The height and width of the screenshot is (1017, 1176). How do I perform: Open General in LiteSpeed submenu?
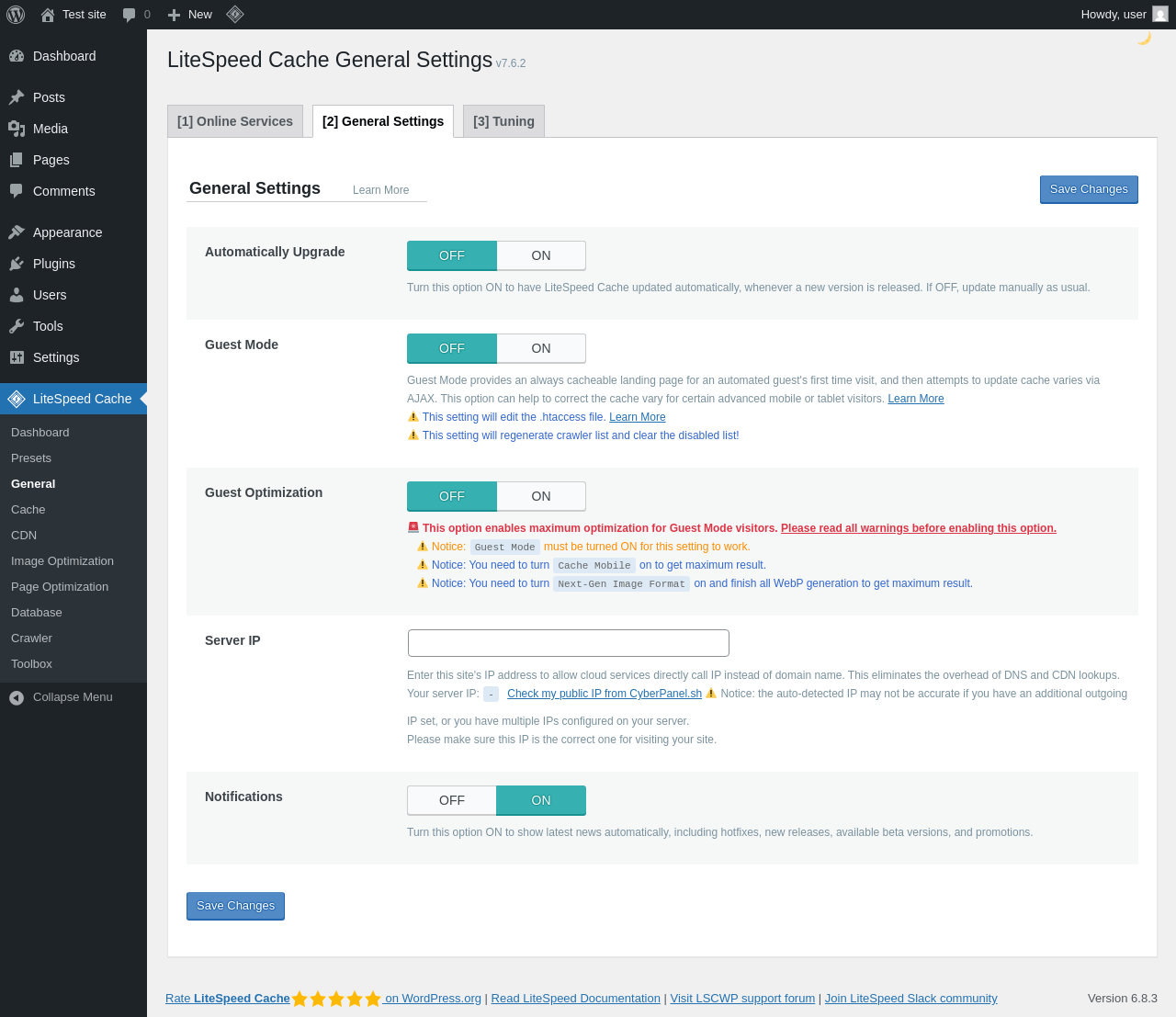click(33, 484)
